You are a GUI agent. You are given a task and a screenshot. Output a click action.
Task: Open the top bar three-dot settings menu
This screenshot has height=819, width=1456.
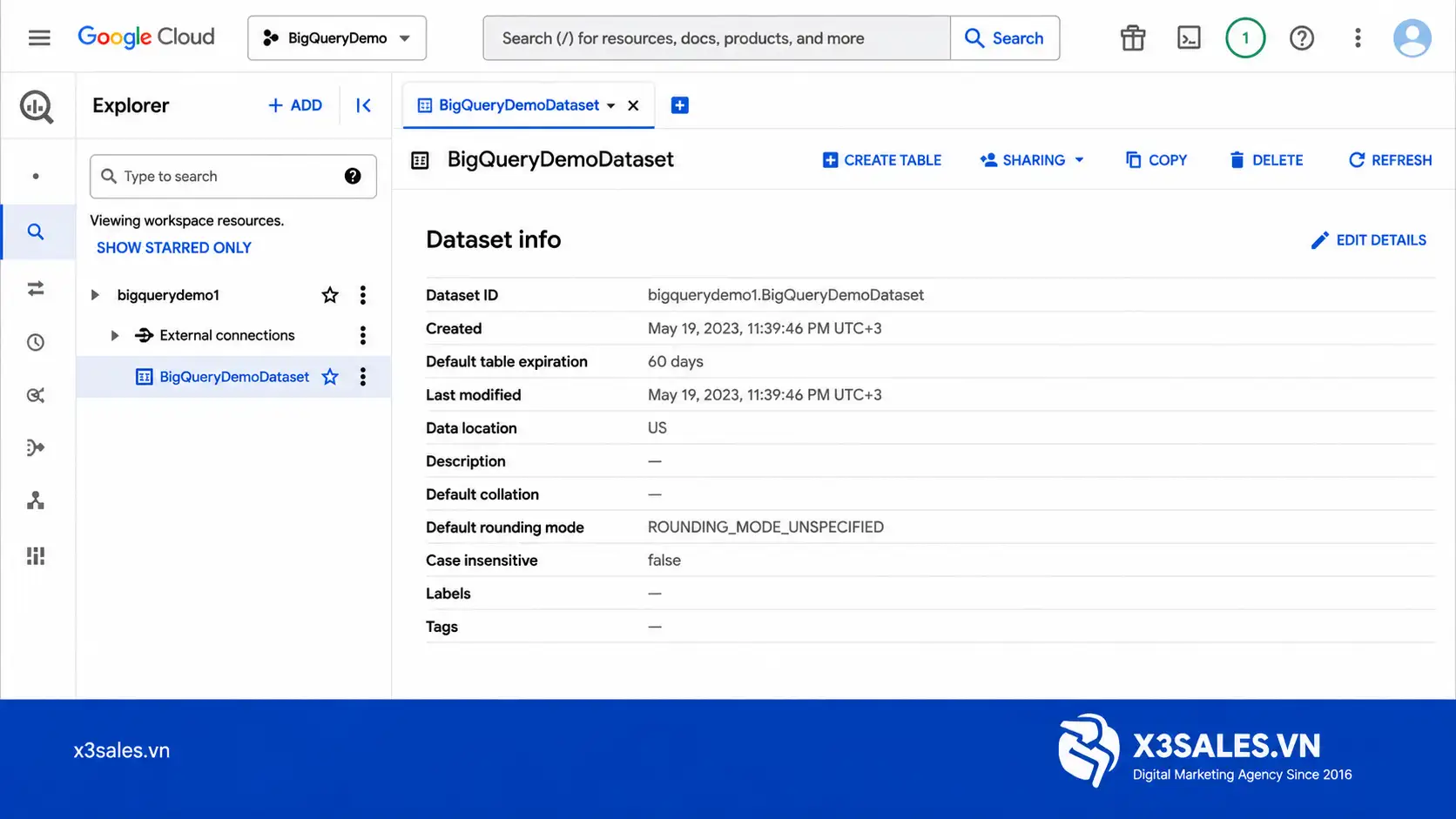point(1358,37)
